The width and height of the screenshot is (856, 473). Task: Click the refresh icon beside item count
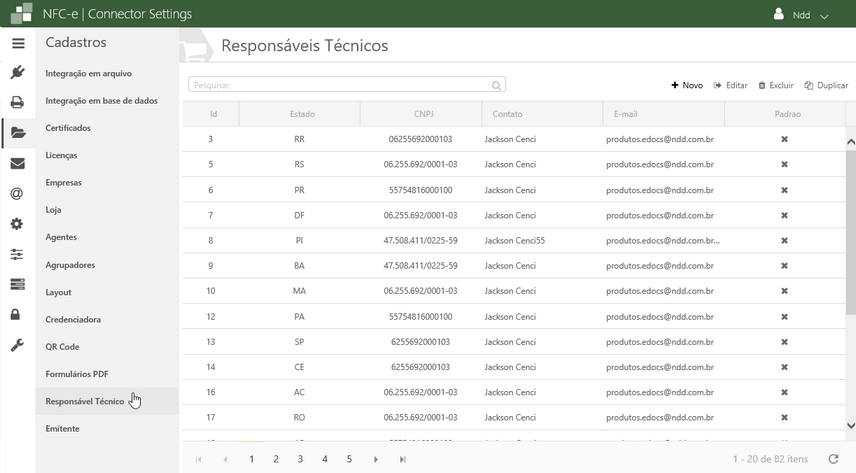click(x=833, y=459)
